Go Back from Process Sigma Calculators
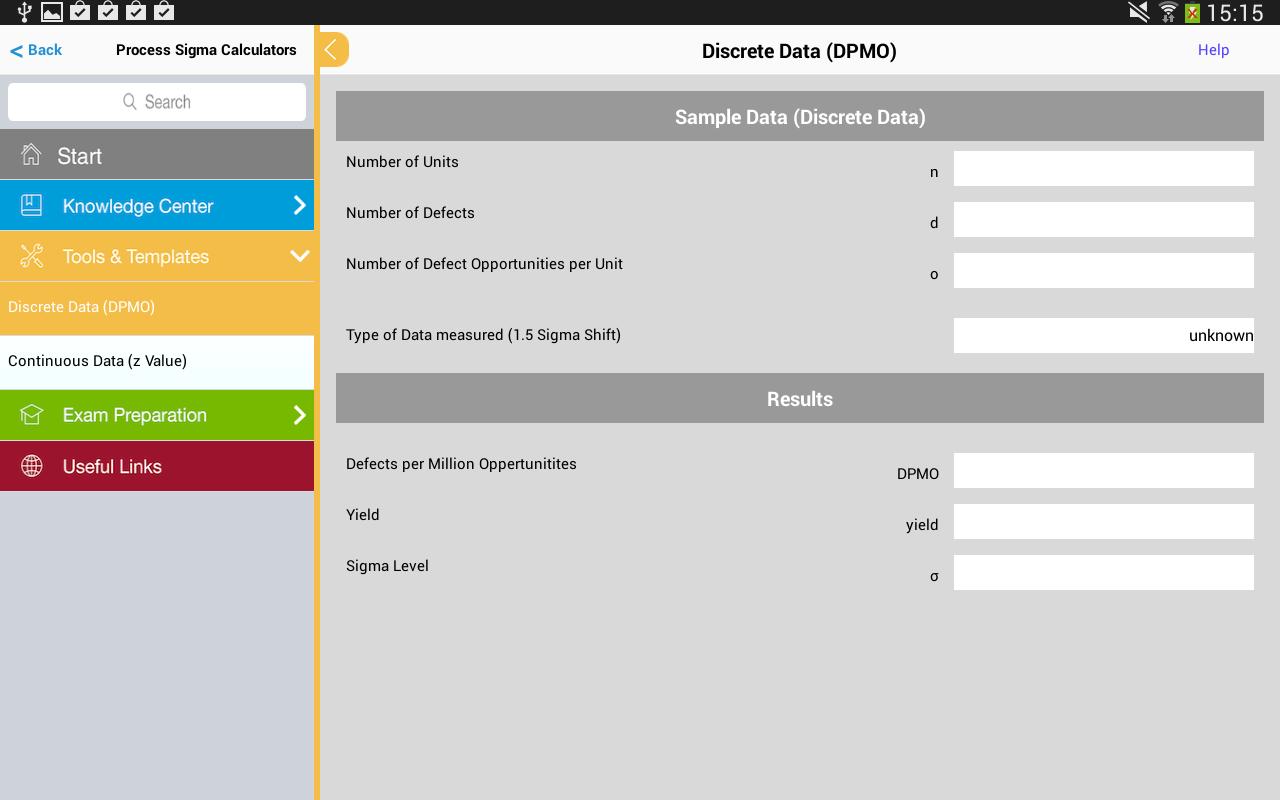1280x800 pixels. 36,50
